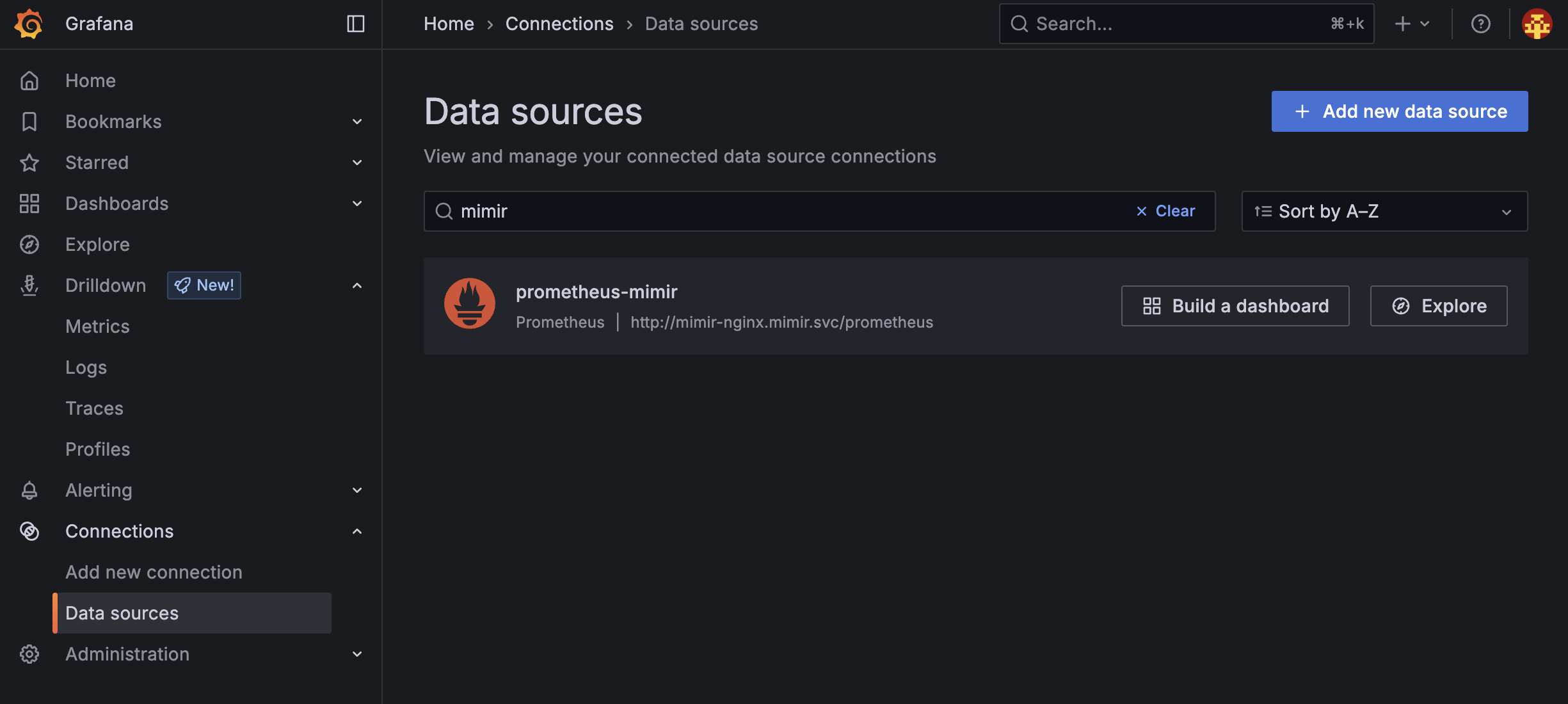Image resolution: width=1568 pixels, height=704 pixels.
Task: Toggle the sidebar dock panel icon
Action: pos(356,24)
